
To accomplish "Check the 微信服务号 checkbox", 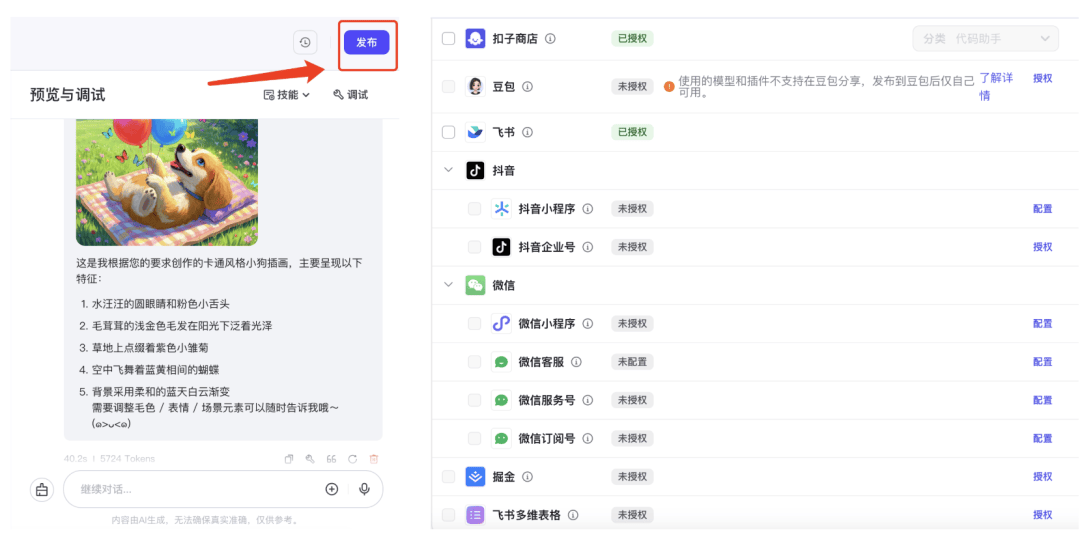I will pos(475,400).
